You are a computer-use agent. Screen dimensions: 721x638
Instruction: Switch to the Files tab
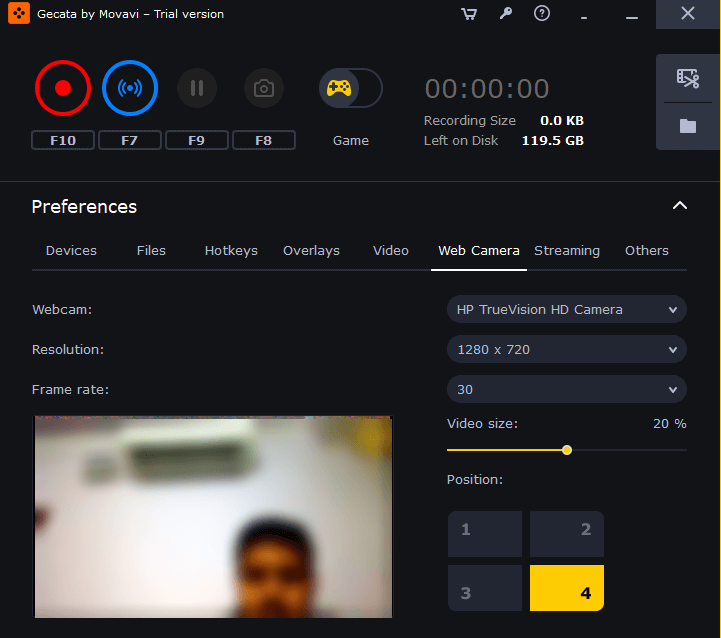pos(151,251)
